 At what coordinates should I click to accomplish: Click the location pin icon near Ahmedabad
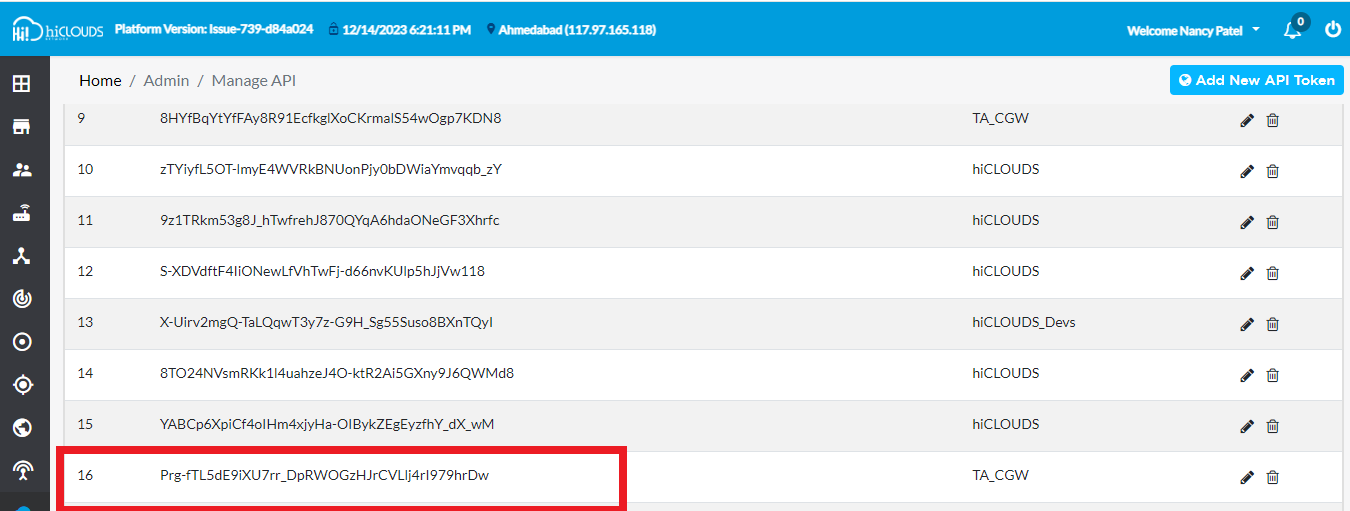point(491,30)
